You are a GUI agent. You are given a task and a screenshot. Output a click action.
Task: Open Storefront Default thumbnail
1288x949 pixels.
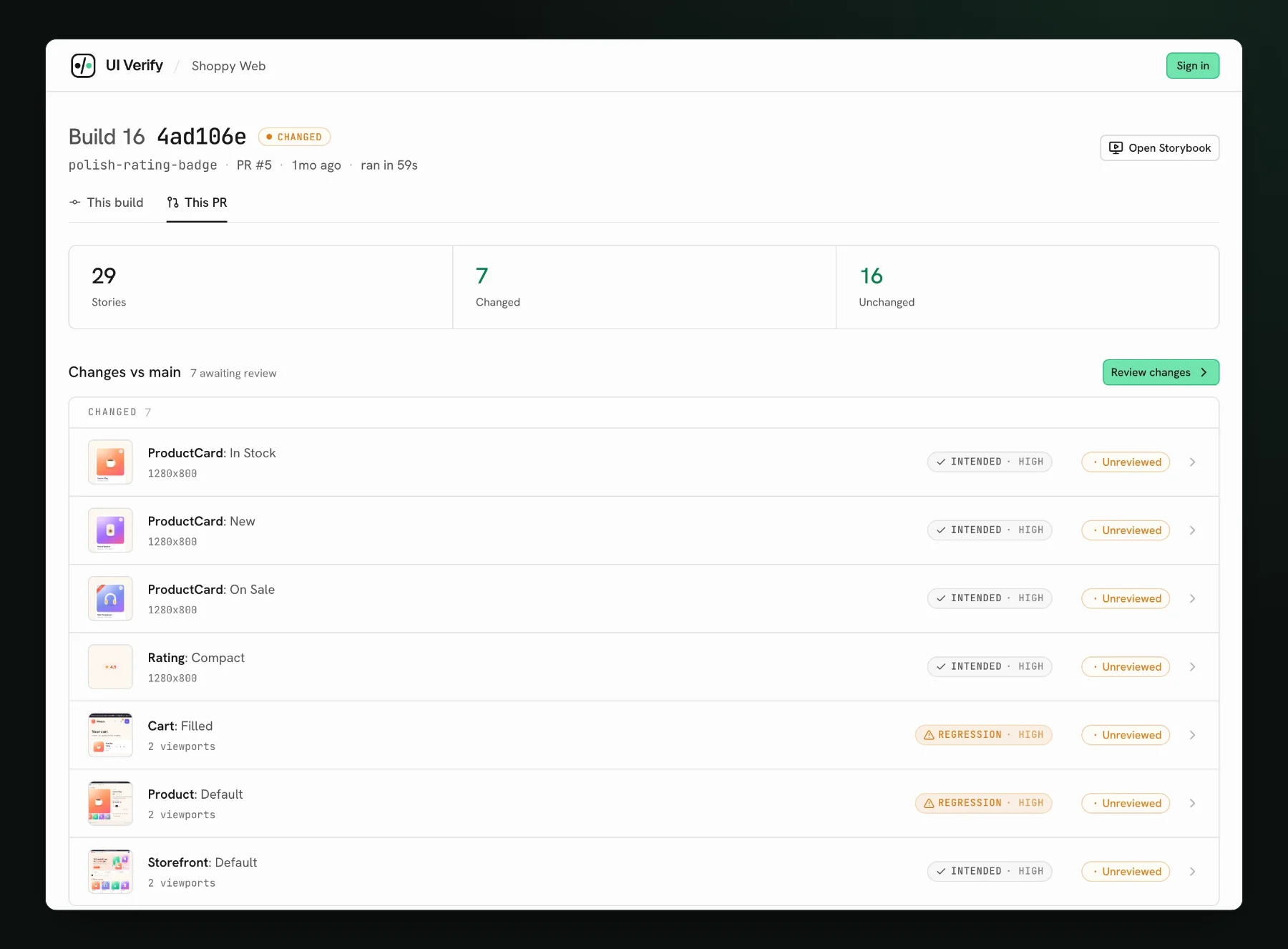click(x=110, y=872)
